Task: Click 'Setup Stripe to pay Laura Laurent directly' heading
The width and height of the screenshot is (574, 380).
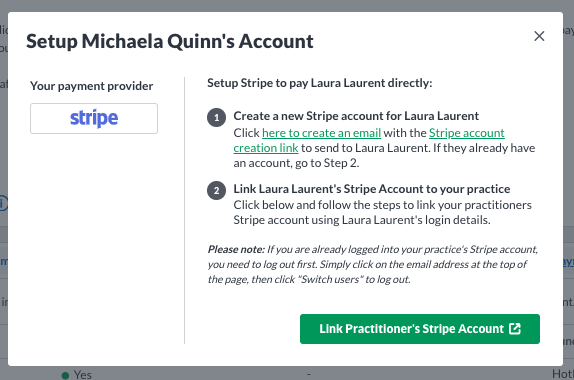Action: pyautogui.click(x=320, y=83)
